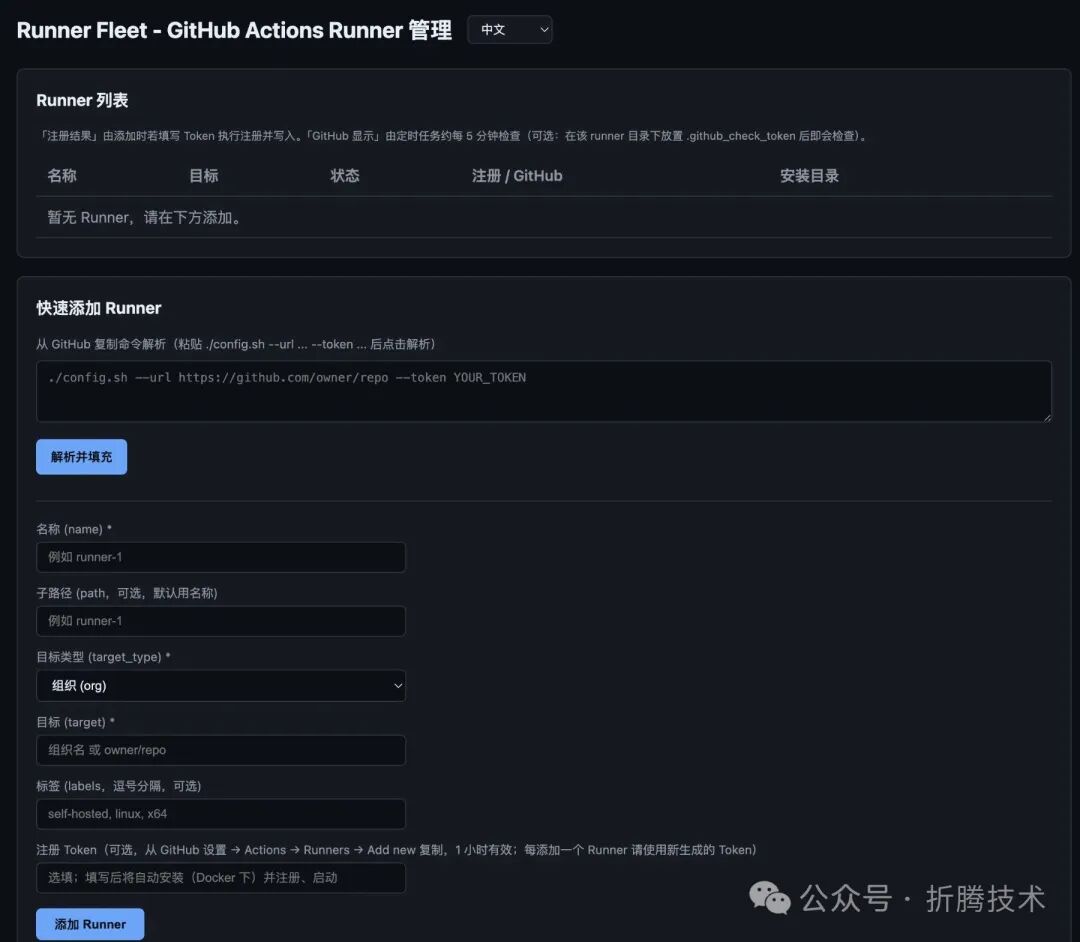Click the Runner 列表 section heading
The height and width of the screenshot is (942, 1080).
point(83,100)
